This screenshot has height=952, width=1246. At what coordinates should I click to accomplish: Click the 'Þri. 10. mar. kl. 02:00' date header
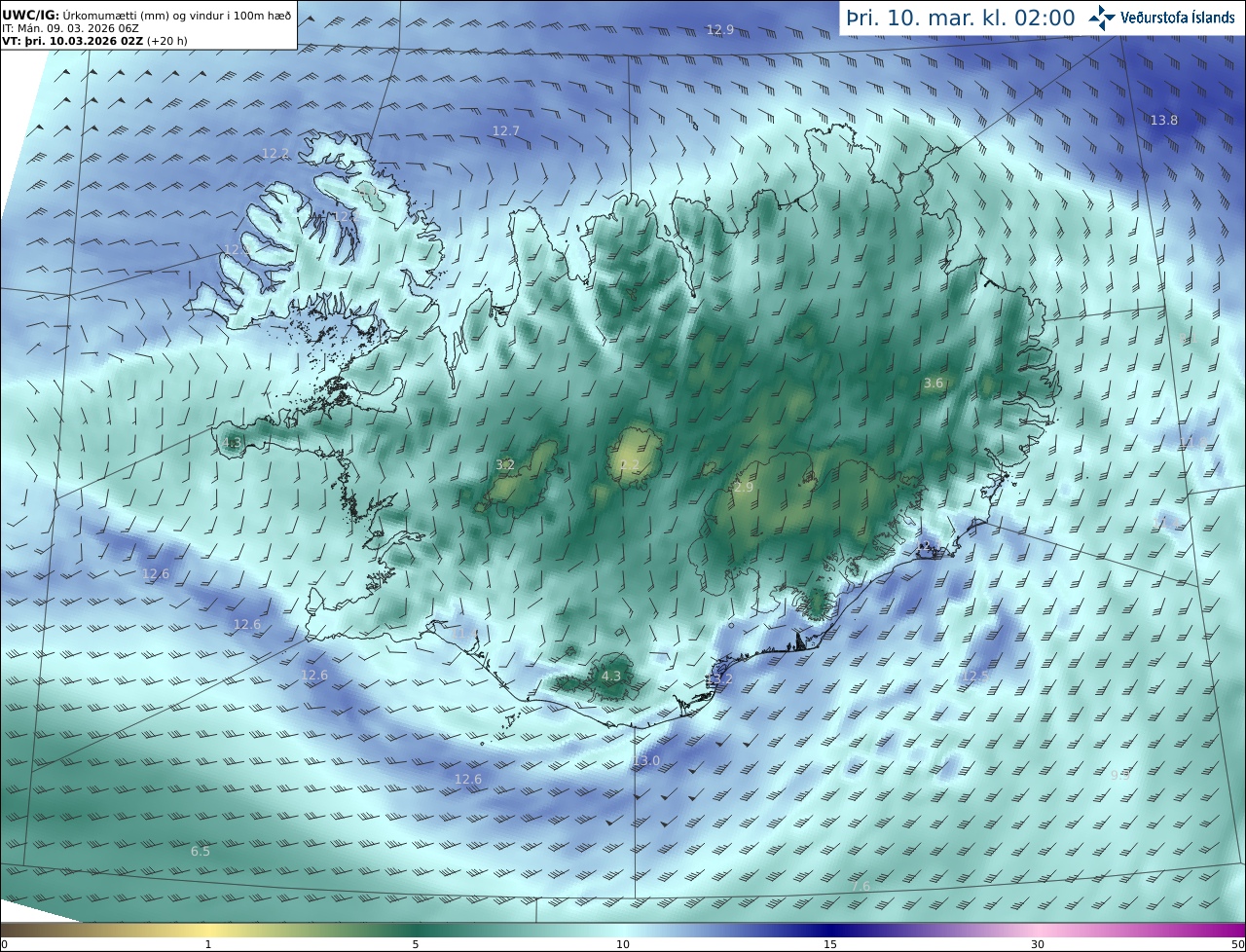pos(960,18)
